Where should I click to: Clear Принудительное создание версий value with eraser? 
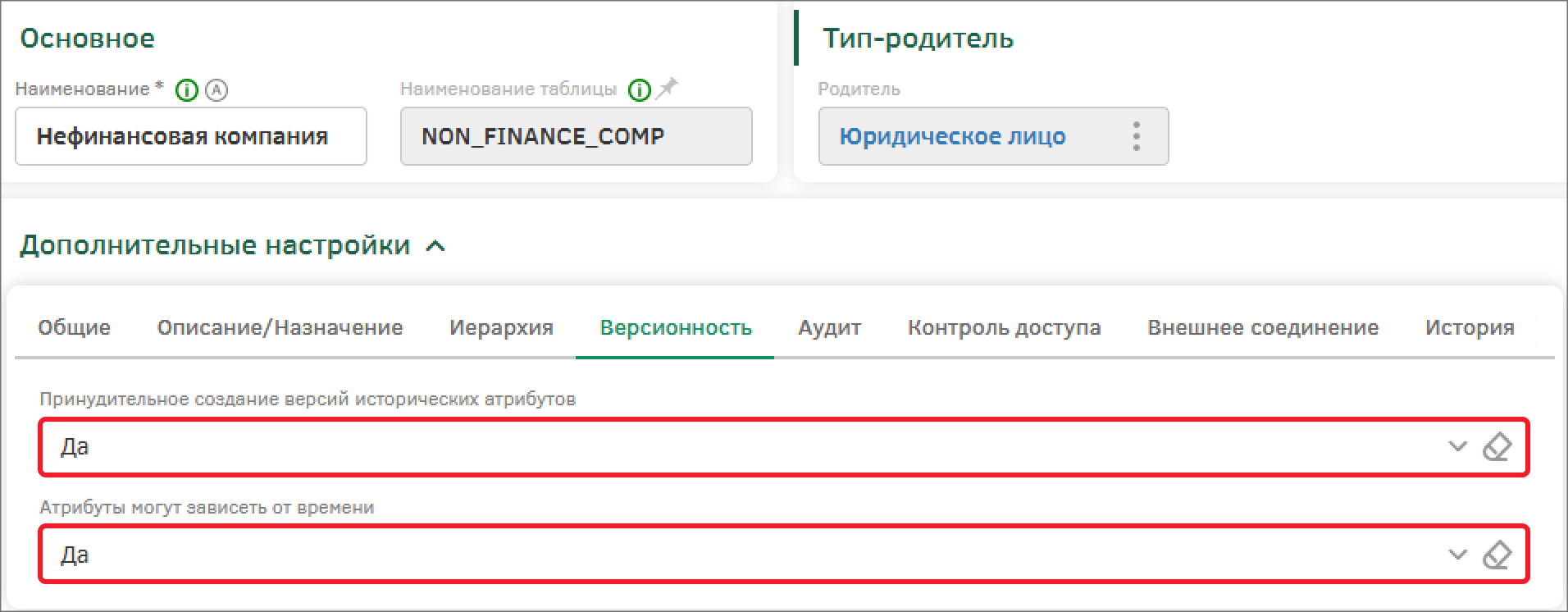(1497, 447)
